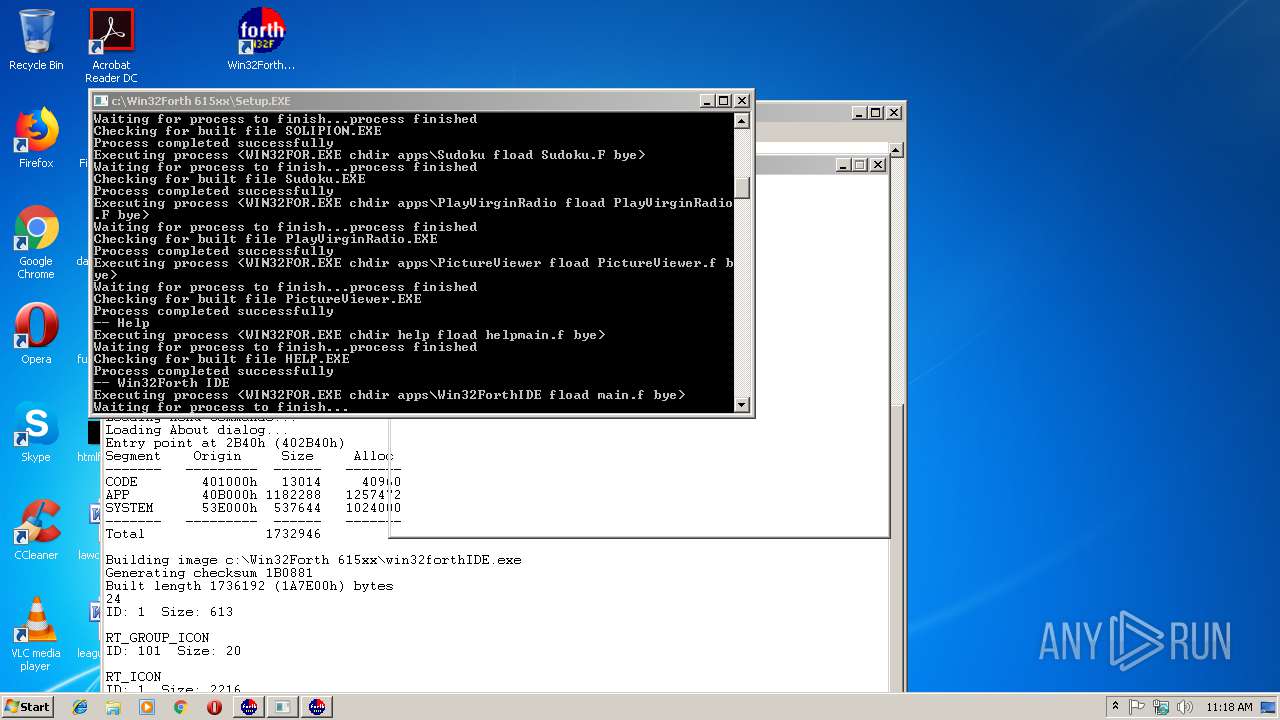
Task: Click 'Checking for built file Sudoku.EXE' line
Action: click(x=229, y=179)
